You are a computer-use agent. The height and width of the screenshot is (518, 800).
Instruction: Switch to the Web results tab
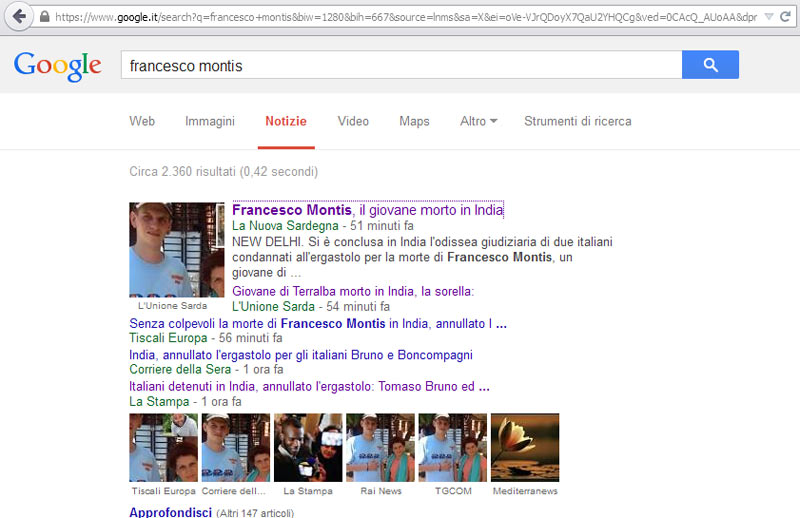142,121
